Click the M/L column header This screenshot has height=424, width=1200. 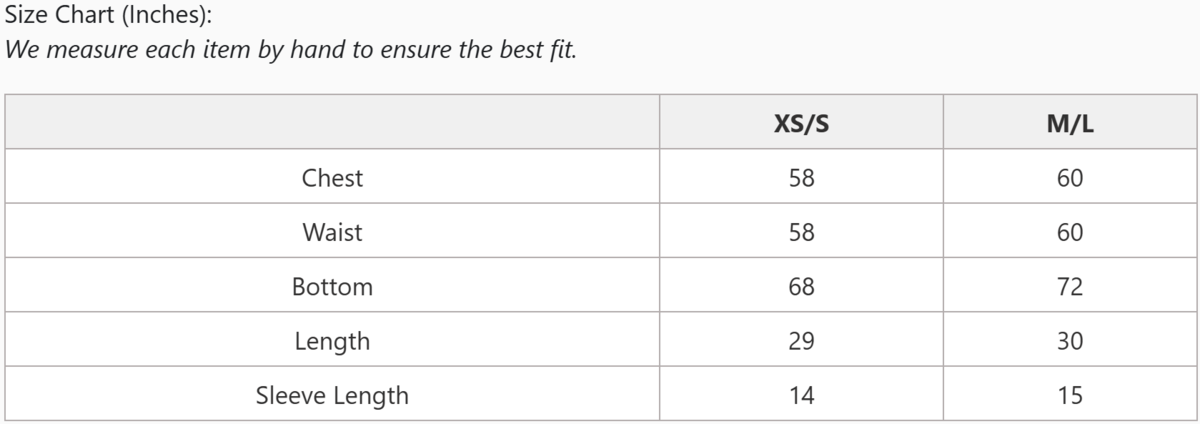click(1070, 123)
